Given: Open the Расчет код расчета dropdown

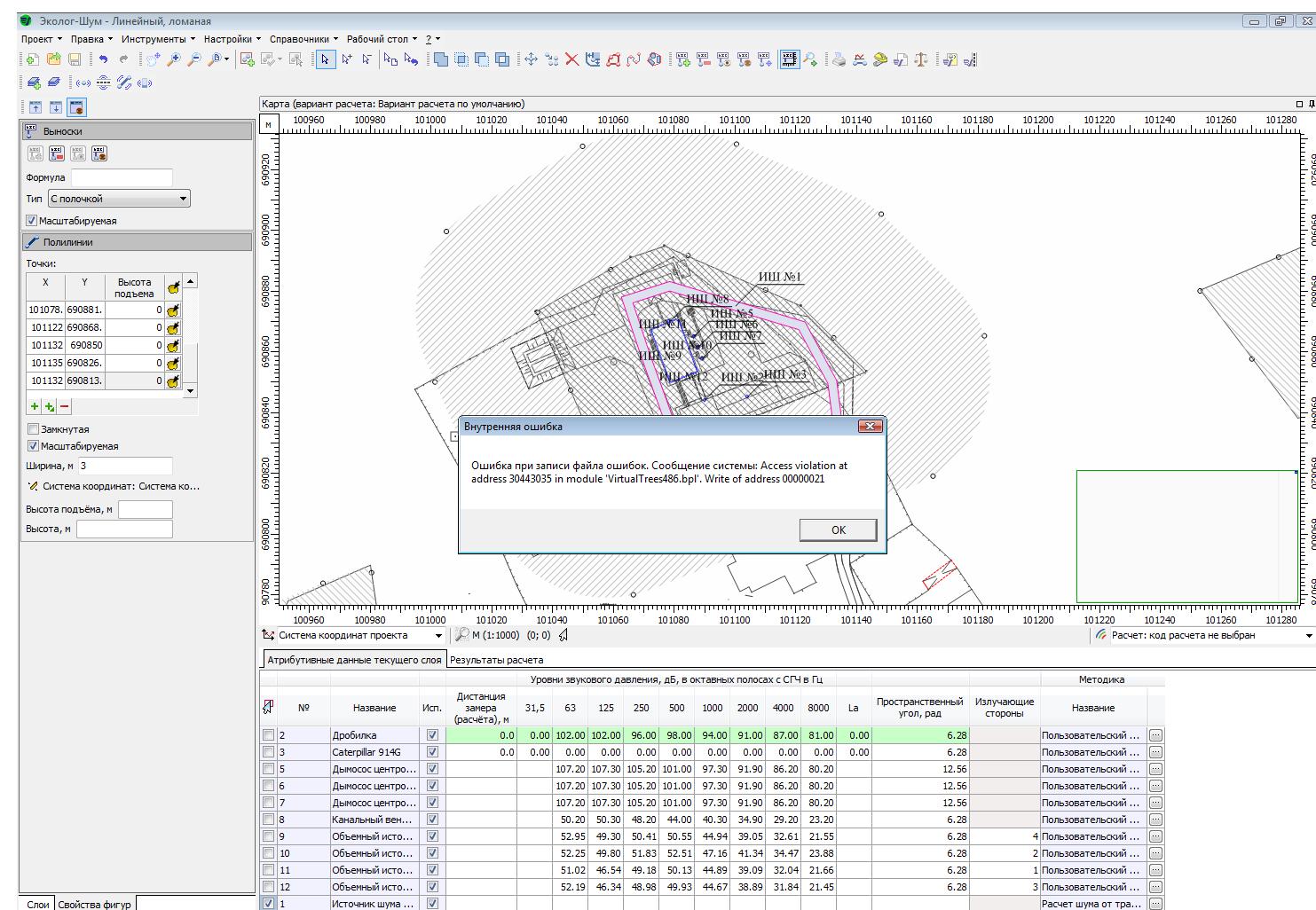Looking at the screenshot, I should tap(1308, 636).
